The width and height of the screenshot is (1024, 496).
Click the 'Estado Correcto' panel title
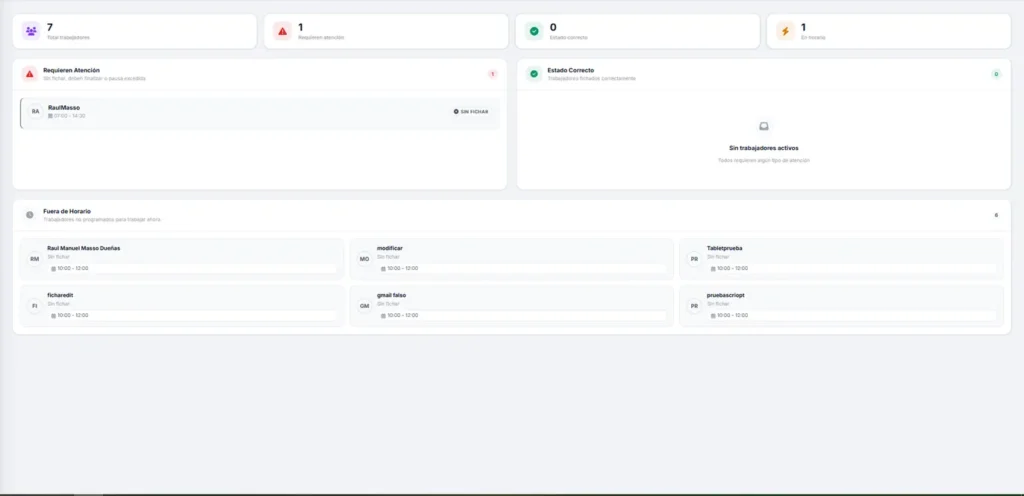(x=571, y=70)
